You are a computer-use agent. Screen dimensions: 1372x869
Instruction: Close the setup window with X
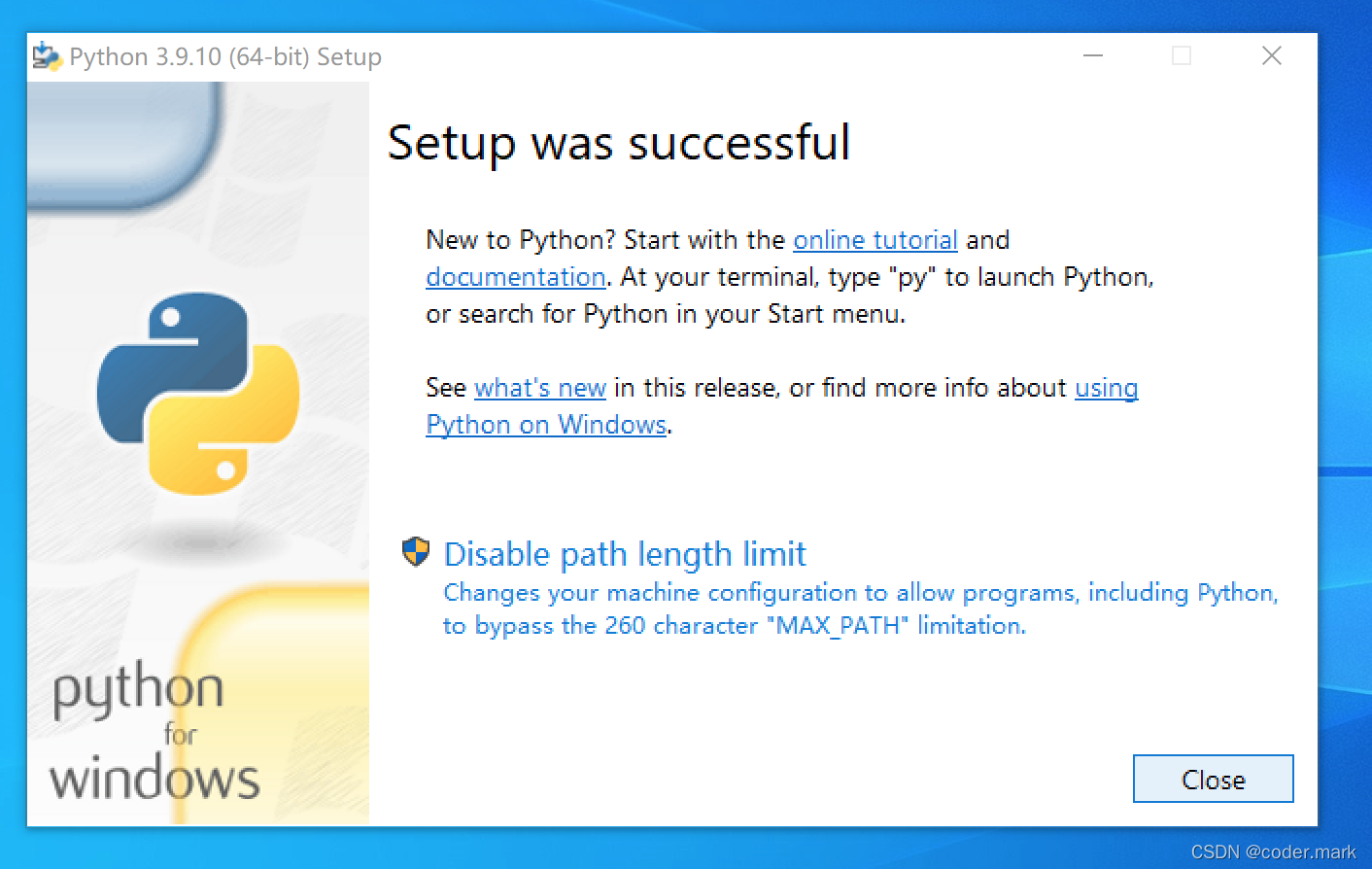[x=1271, y=56]
